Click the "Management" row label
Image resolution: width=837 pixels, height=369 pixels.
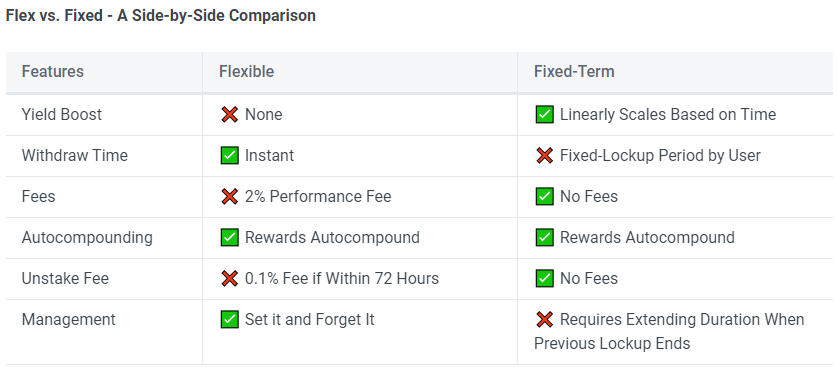(68, 319)
